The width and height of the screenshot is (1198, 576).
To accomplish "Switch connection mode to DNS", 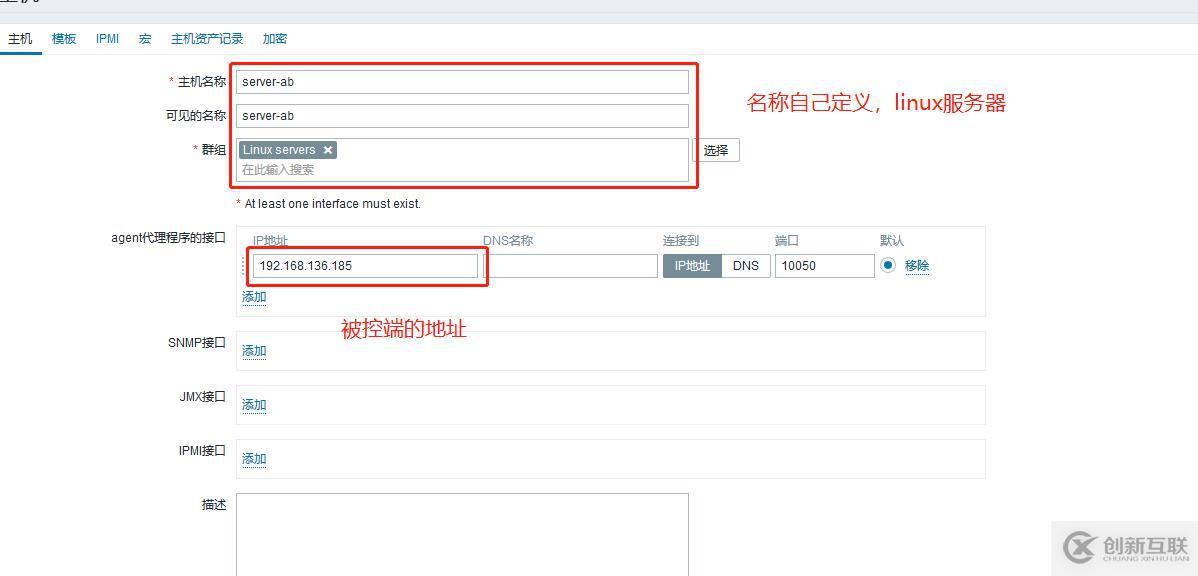I will (747, 265).
